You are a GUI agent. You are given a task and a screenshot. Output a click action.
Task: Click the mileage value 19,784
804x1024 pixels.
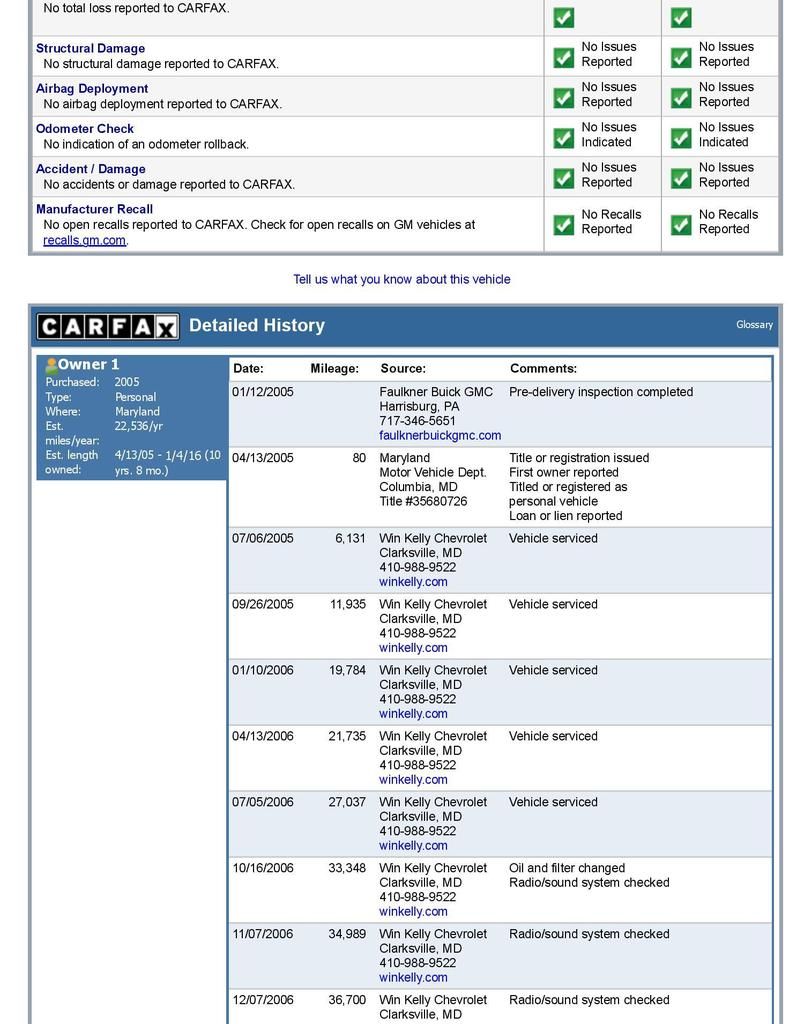click(347, 670)
